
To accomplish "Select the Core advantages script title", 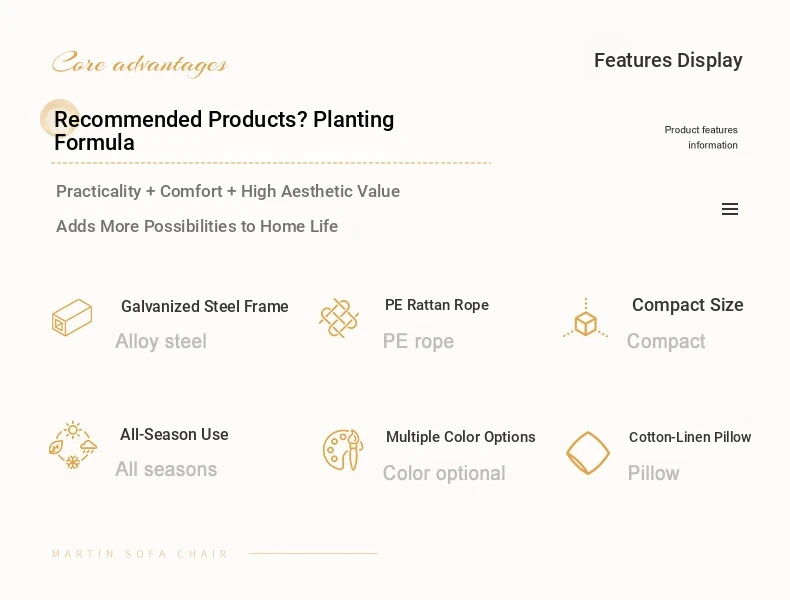I will [140, 64].
